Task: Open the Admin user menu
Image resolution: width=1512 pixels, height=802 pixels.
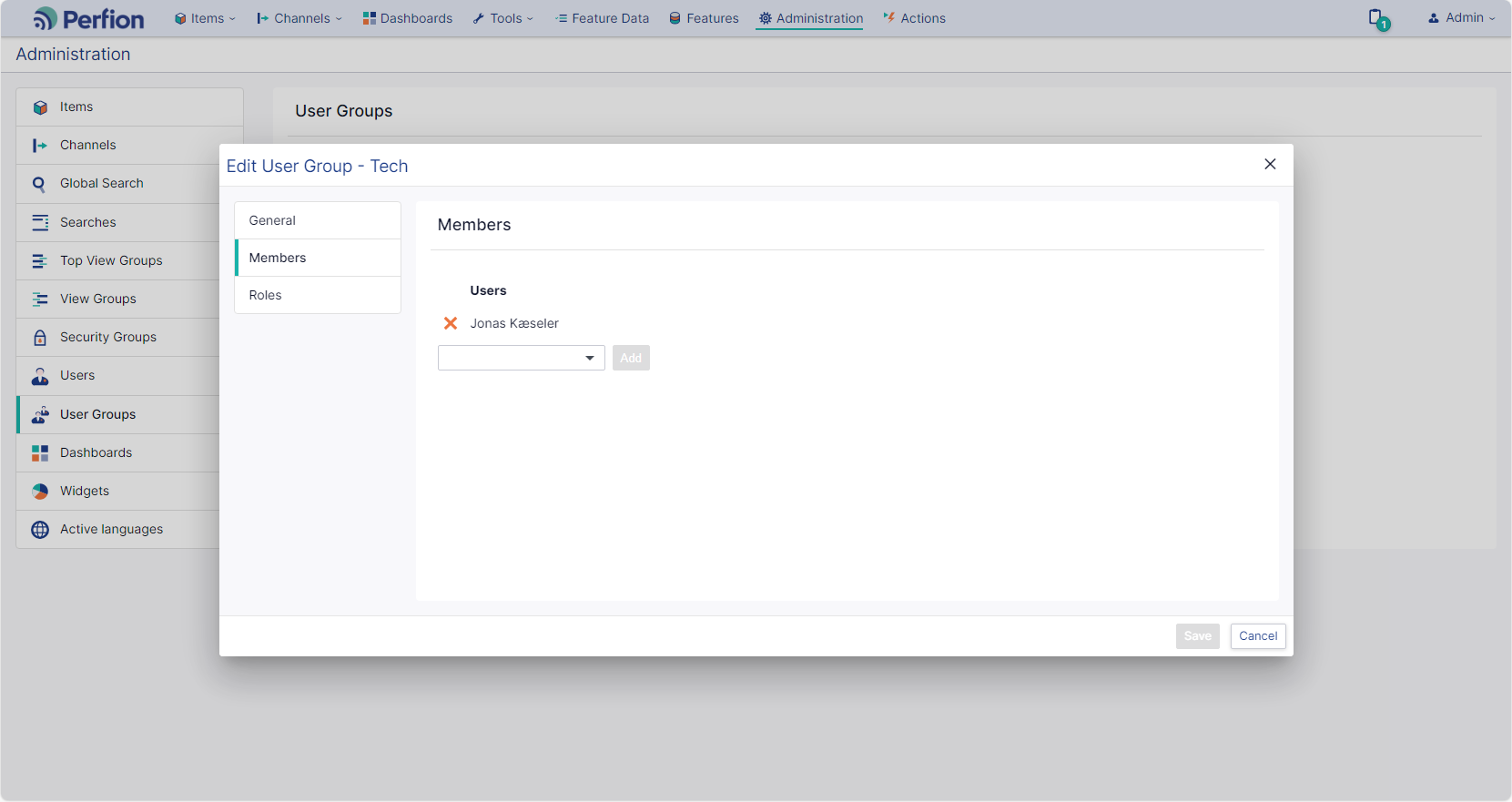Action: click(x=1461, y=17)
